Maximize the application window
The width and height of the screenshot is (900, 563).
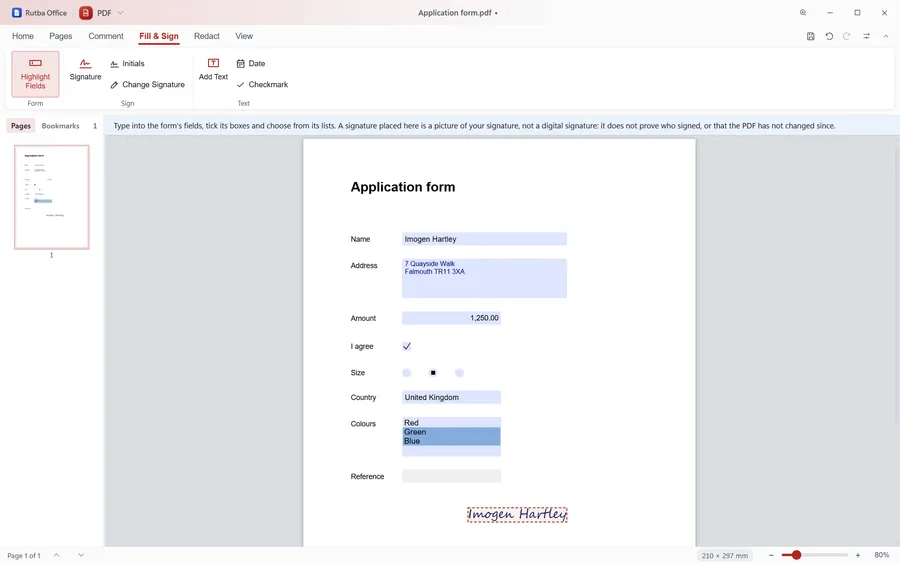pos(857,13)
